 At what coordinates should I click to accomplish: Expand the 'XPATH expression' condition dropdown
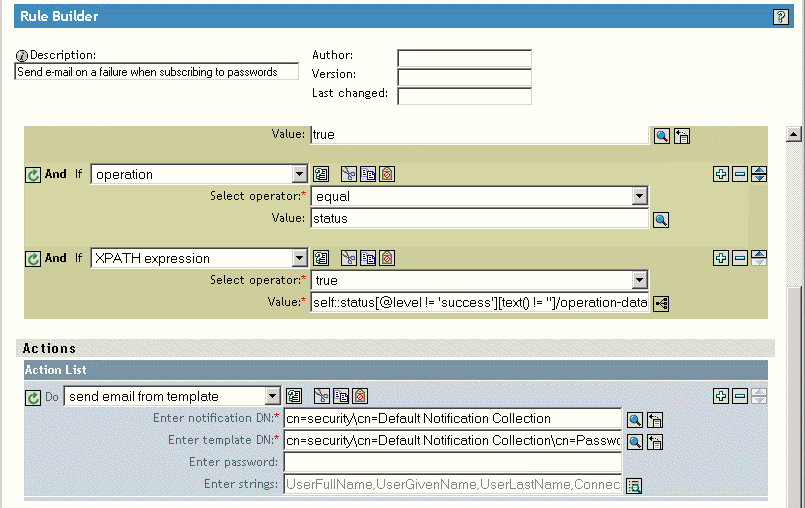point(299,258)
